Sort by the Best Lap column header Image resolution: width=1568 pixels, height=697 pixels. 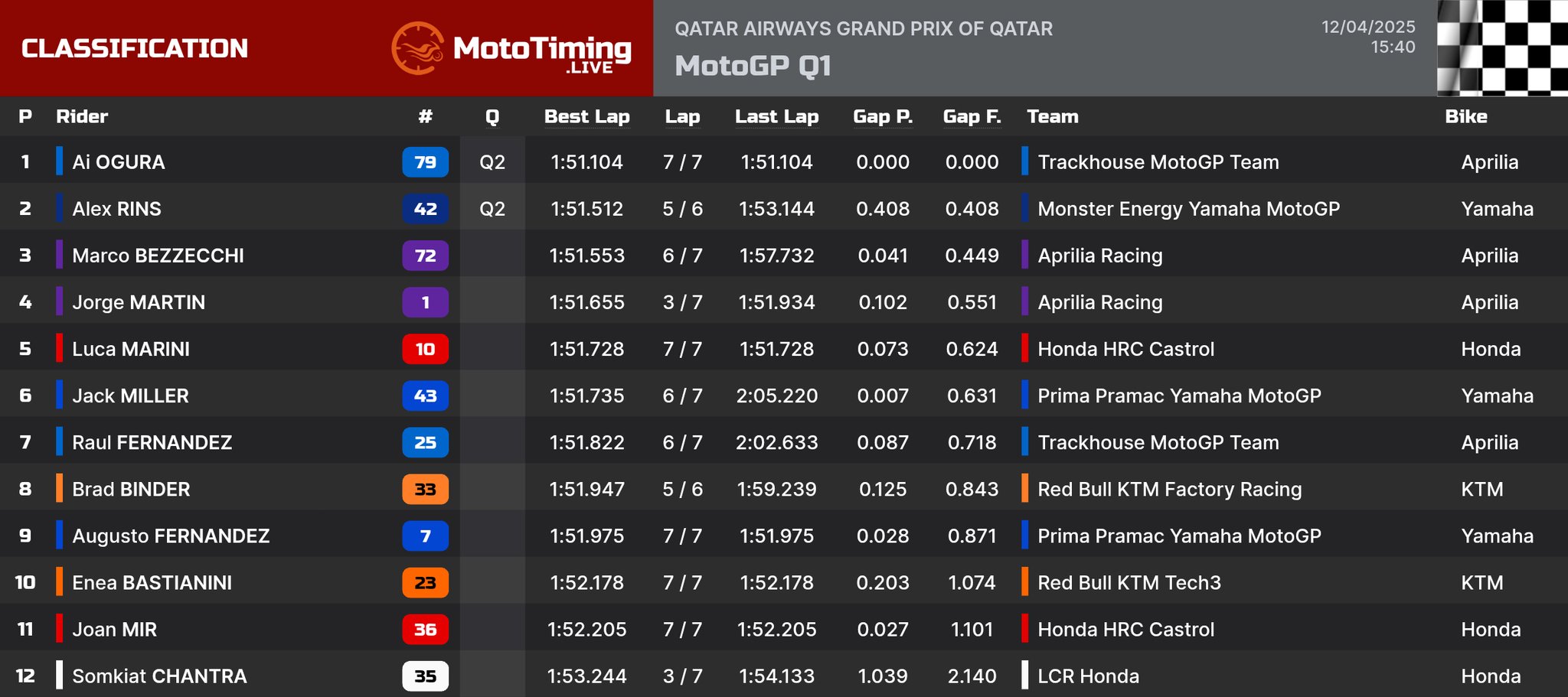(586, 116)
